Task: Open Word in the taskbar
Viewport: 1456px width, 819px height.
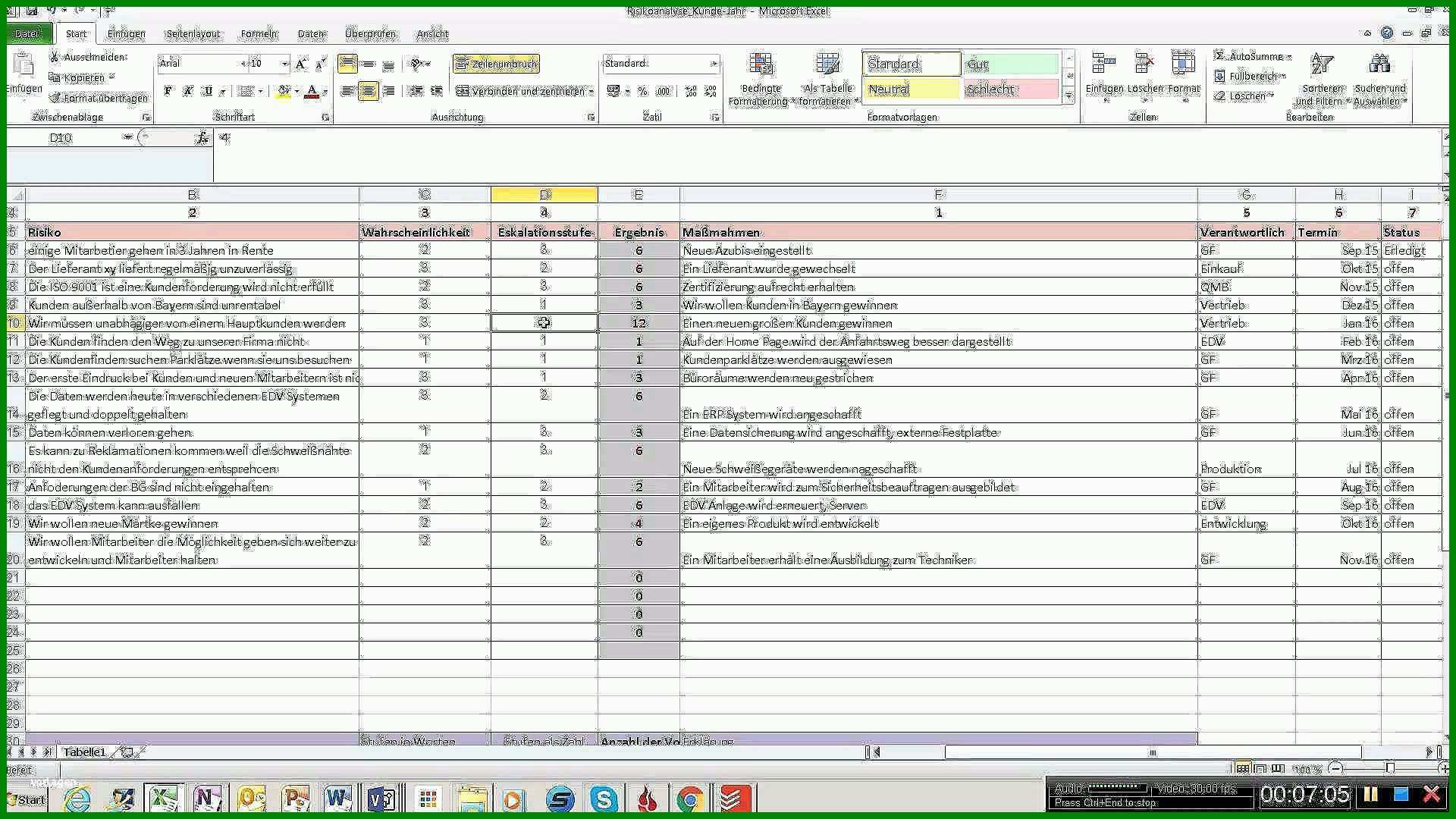Action: click(x=337, y=799)
